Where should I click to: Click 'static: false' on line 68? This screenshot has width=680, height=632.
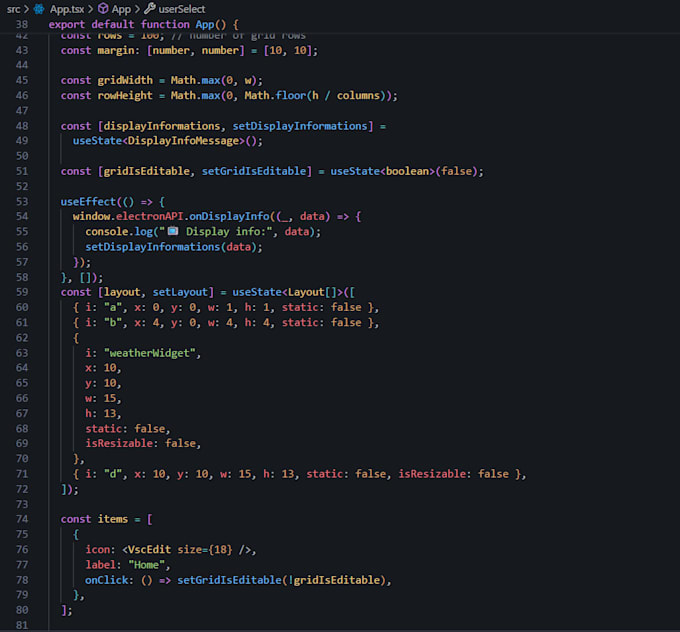pyautogui.click(x=125, y=429)
